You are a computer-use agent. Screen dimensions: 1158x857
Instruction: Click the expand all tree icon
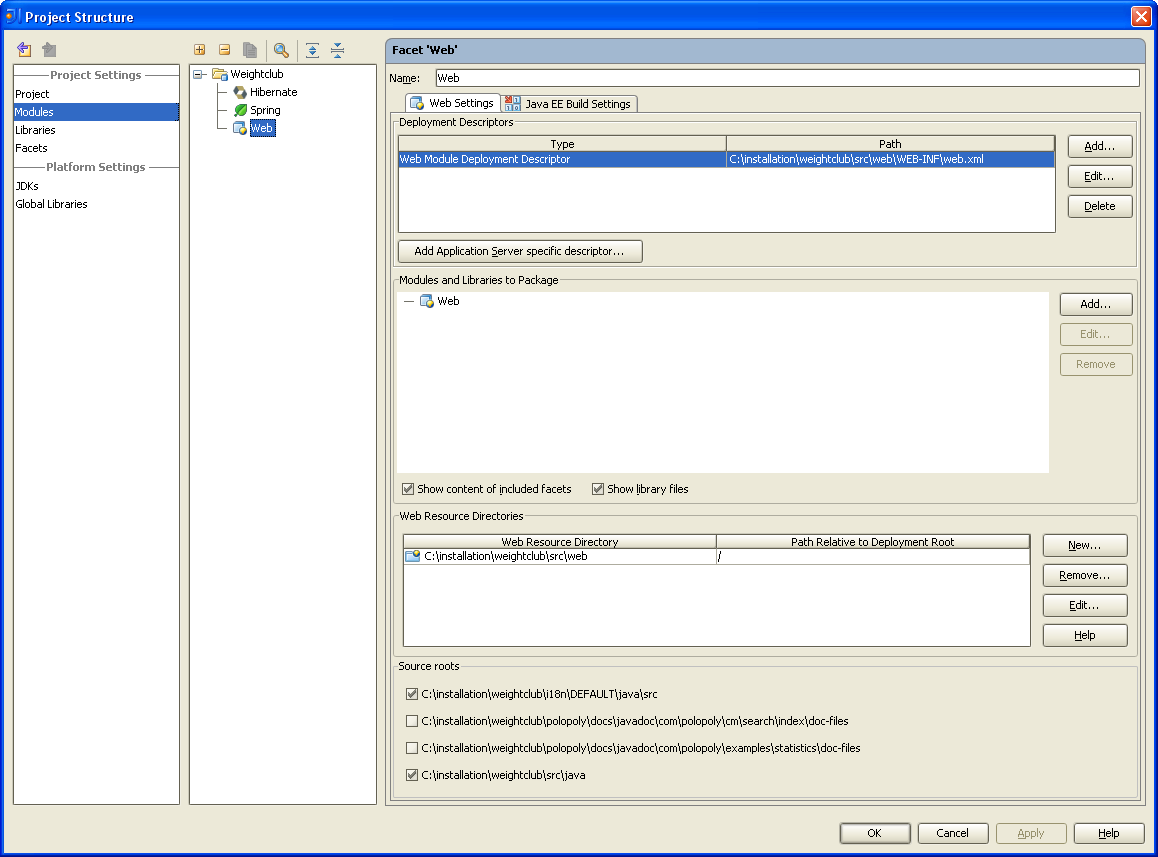click(312, 49)
